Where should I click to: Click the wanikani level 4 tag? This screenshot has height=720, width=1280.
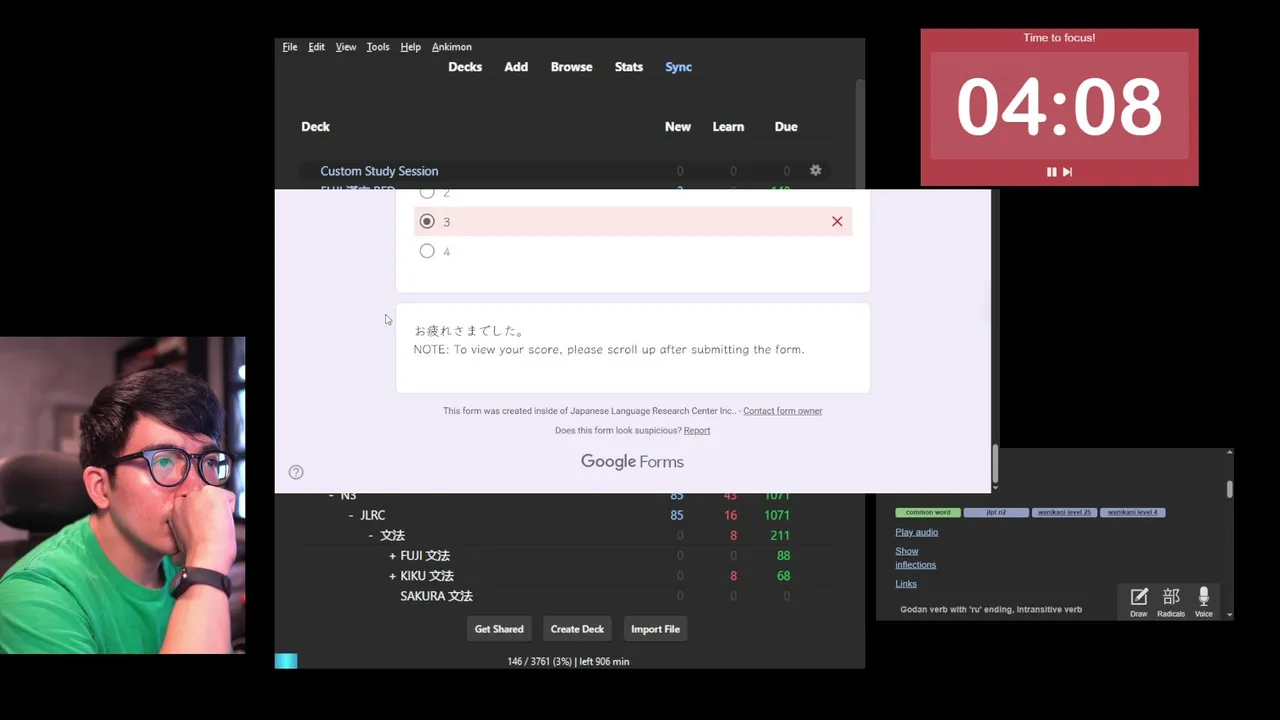[1132, 512]
